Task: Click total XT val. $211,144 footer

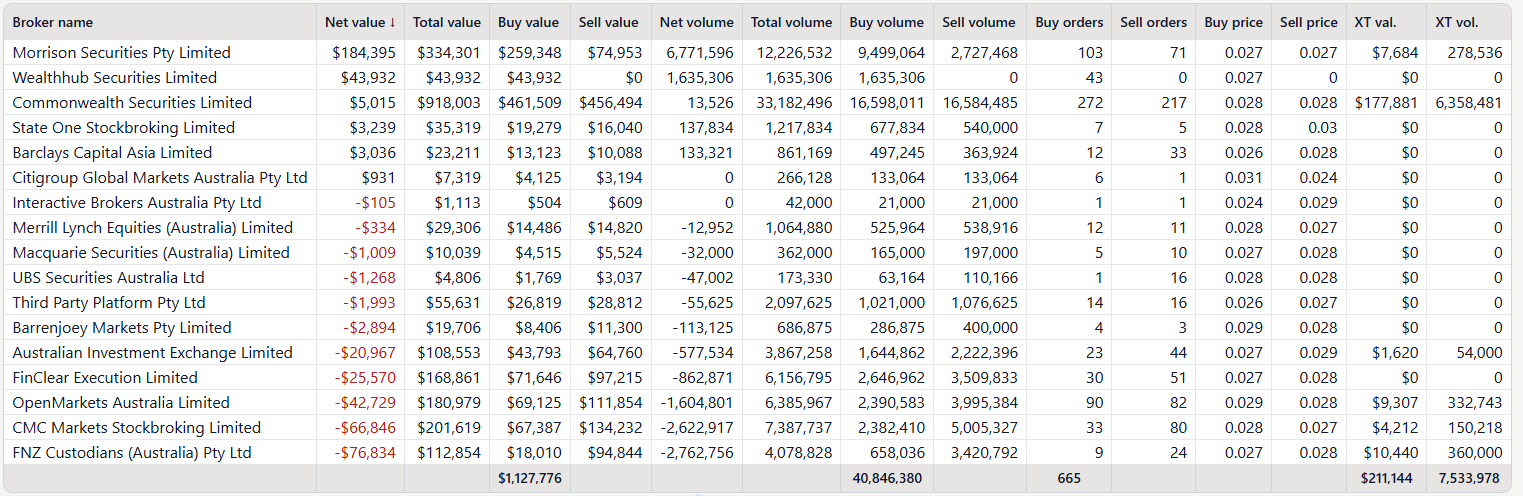Action: [1387, 479]
